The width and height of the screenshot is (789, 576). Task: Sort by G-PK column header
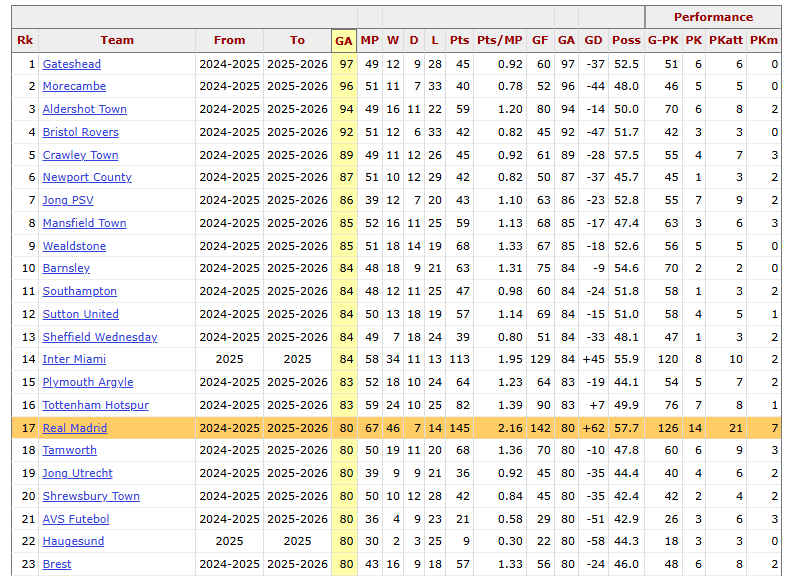tap(663, 40)
